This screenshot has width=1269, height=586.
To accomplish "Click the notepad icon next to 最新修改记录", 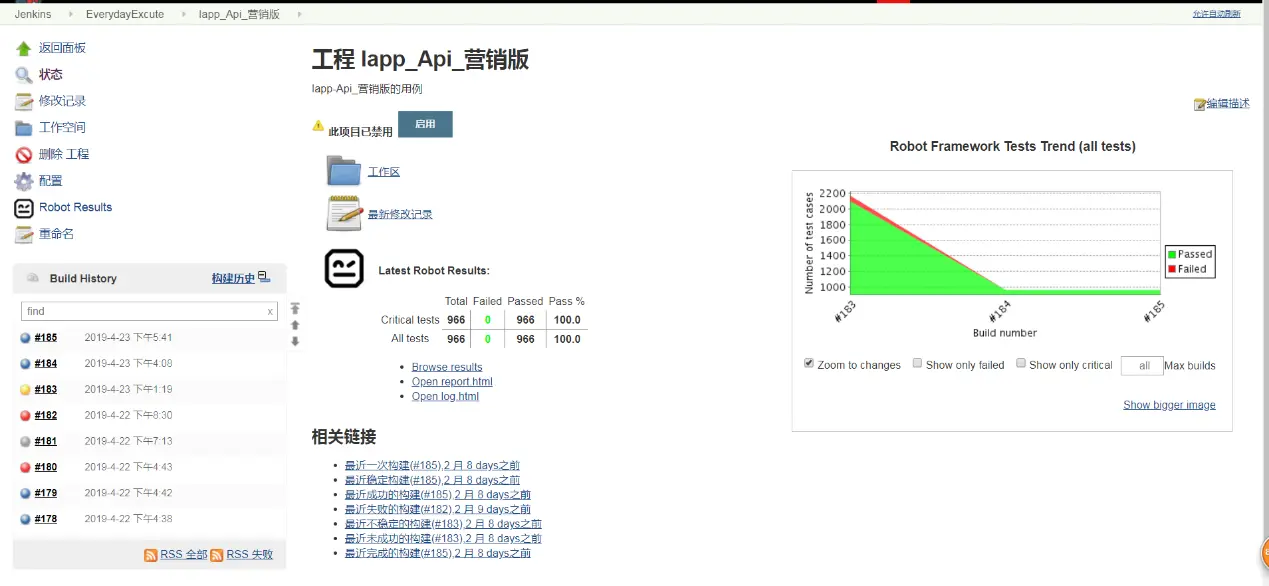I will (344, 213).
